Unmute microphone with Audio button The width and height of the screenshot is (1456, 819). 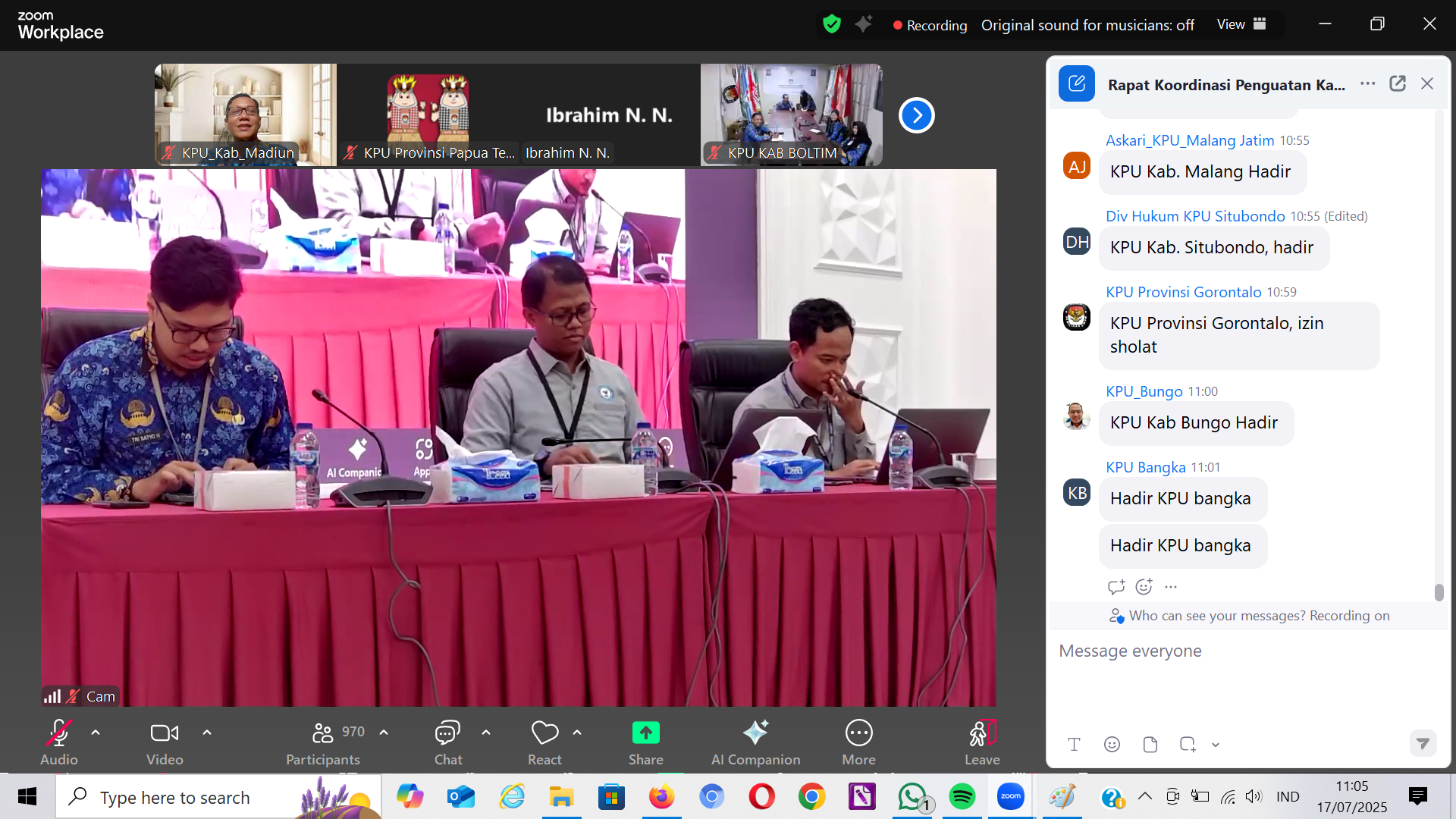[x=59, y=733]
